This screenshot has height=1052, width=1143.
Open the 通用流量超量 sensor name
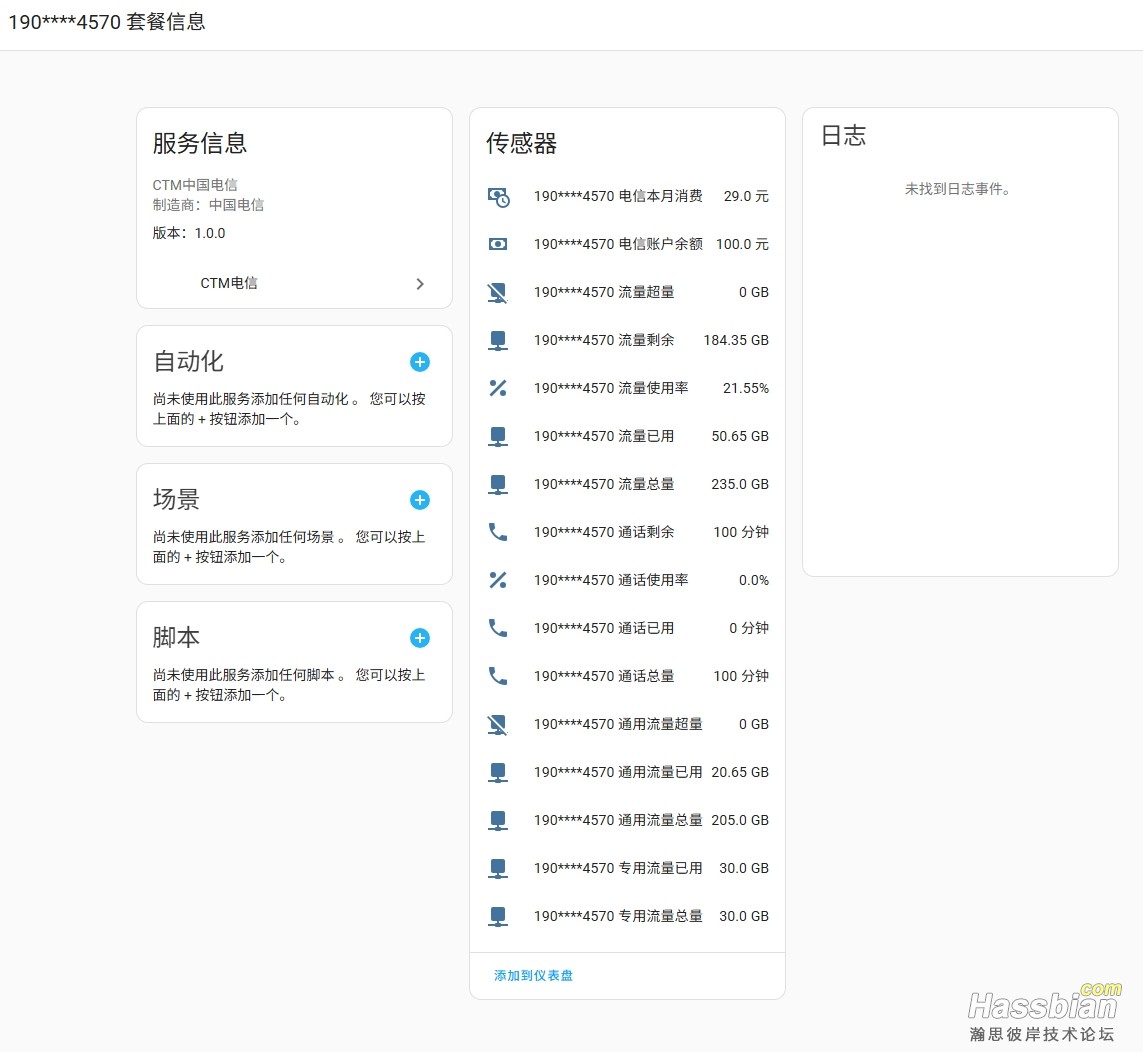pyautogui.click(x=618, y=725)
